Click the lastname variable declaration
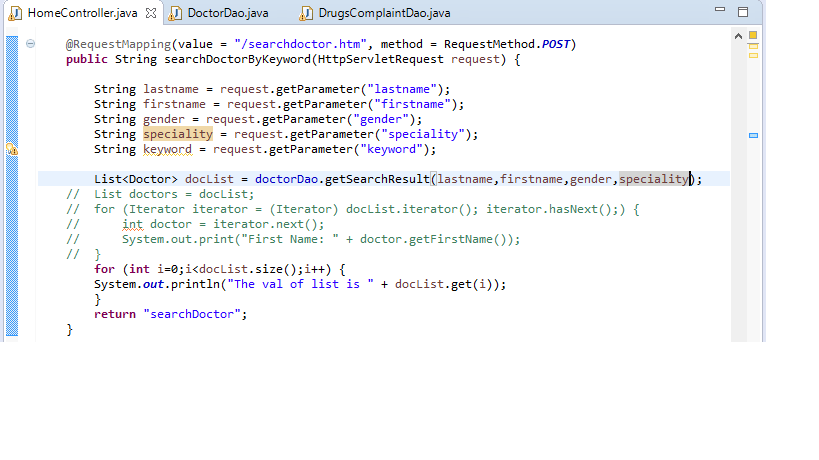Screen dimensions: 819x460 coord(171,89)
